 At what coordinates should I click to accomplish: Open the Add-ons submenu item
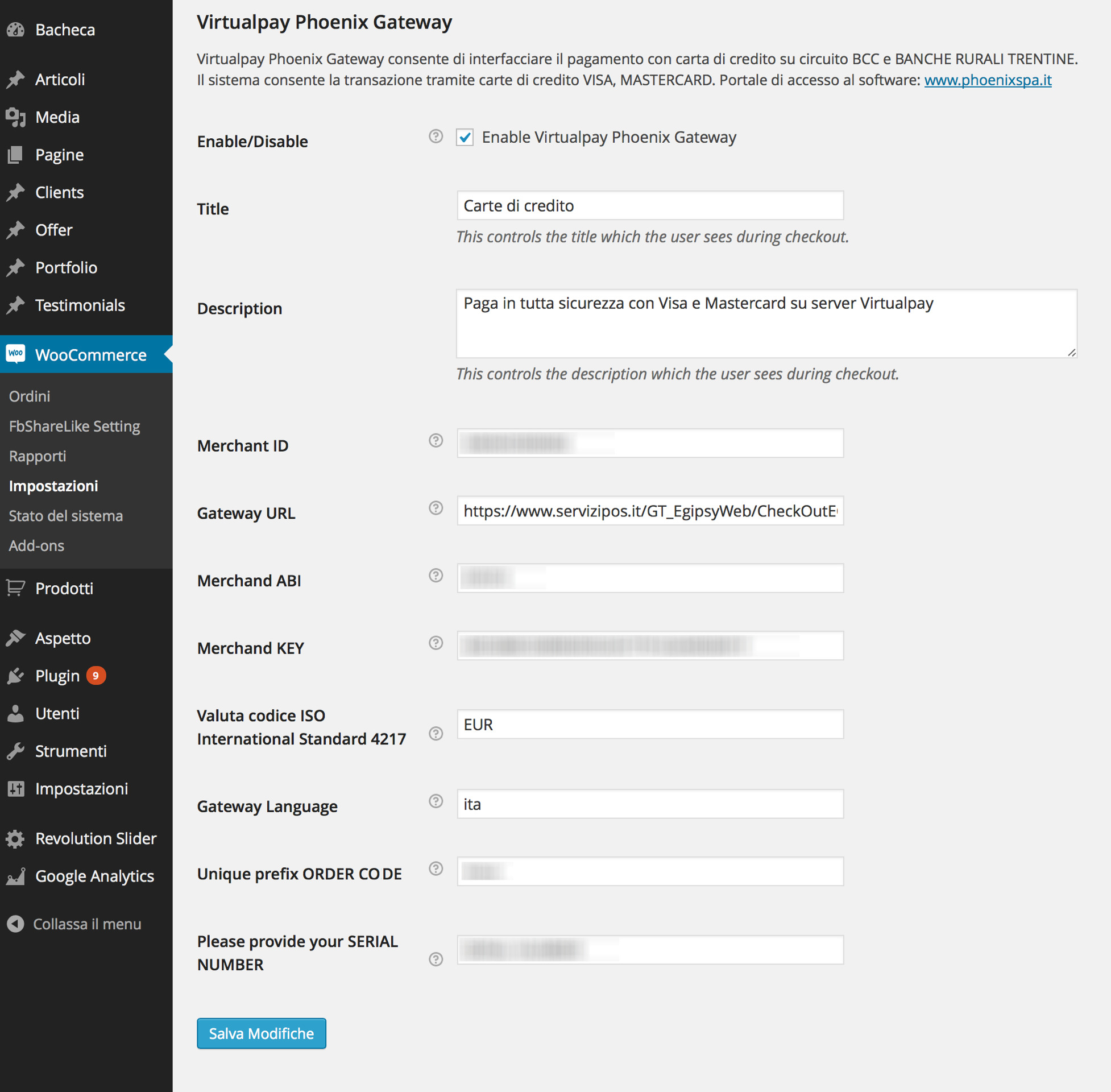coord(37,545)
